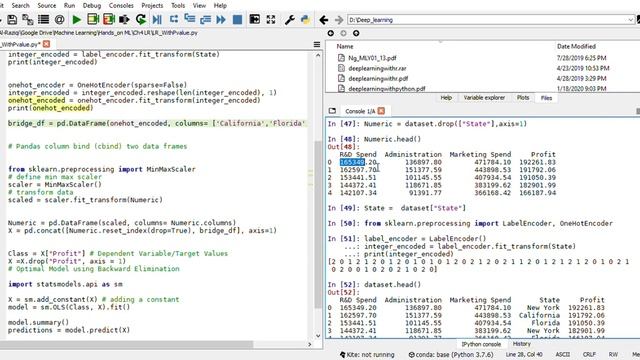
Task: Click the Files pane parent-folder icon
Action: [x=356, y=33]
